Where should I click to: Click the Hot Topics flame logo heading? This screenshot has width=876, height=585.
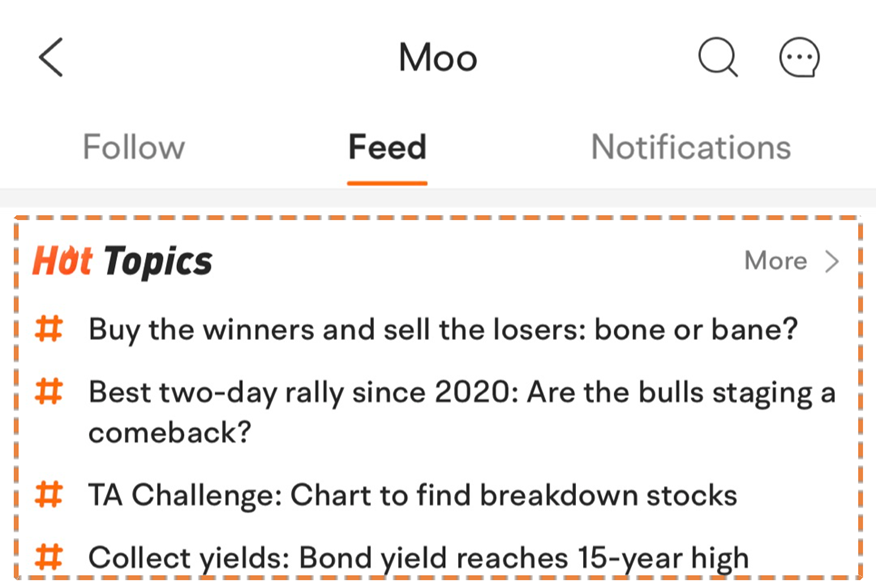[122, 261]
